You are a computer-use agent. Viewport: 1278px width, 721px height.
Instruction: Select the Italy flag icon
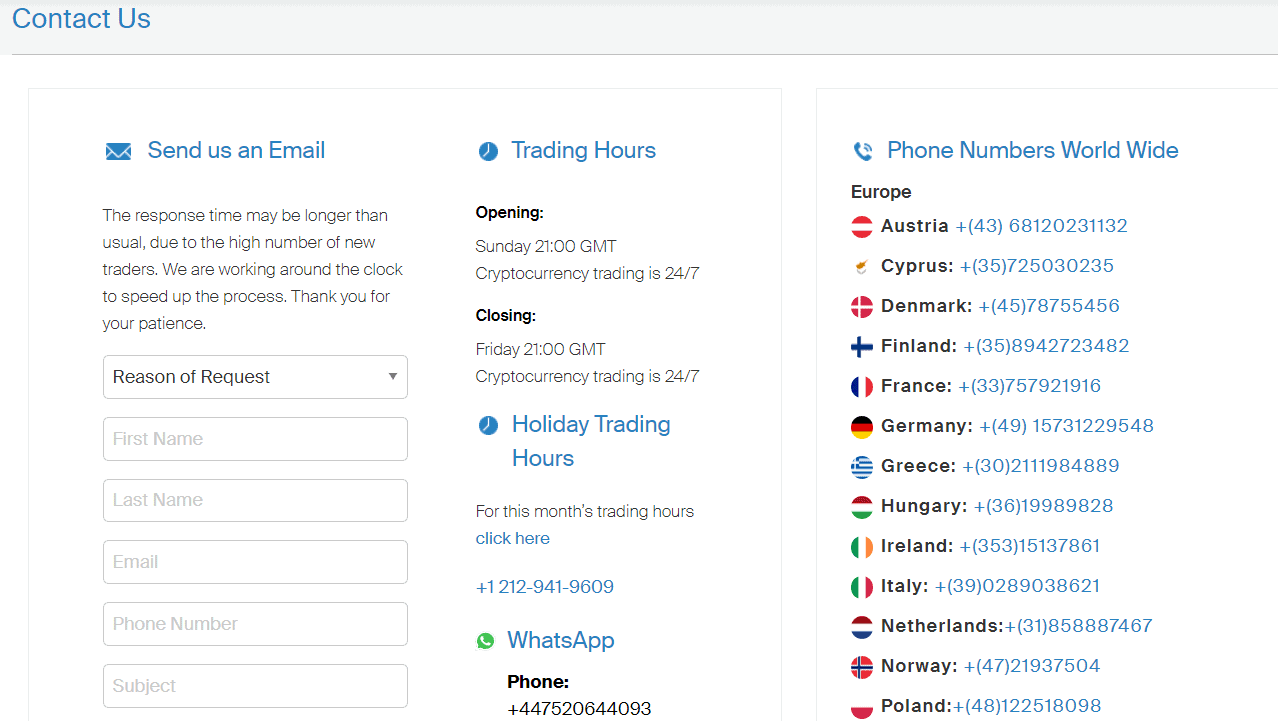click(861, 587)
